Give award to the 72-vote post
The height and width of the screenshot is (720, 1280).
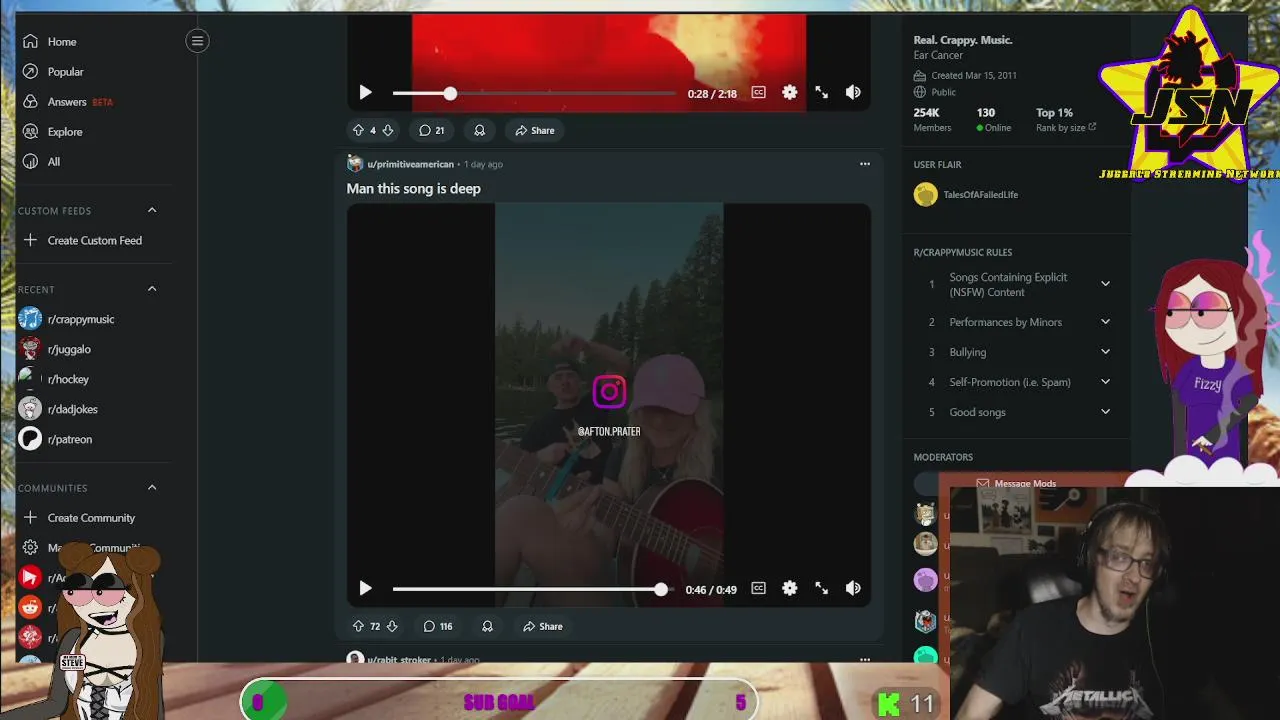(487, 626)
